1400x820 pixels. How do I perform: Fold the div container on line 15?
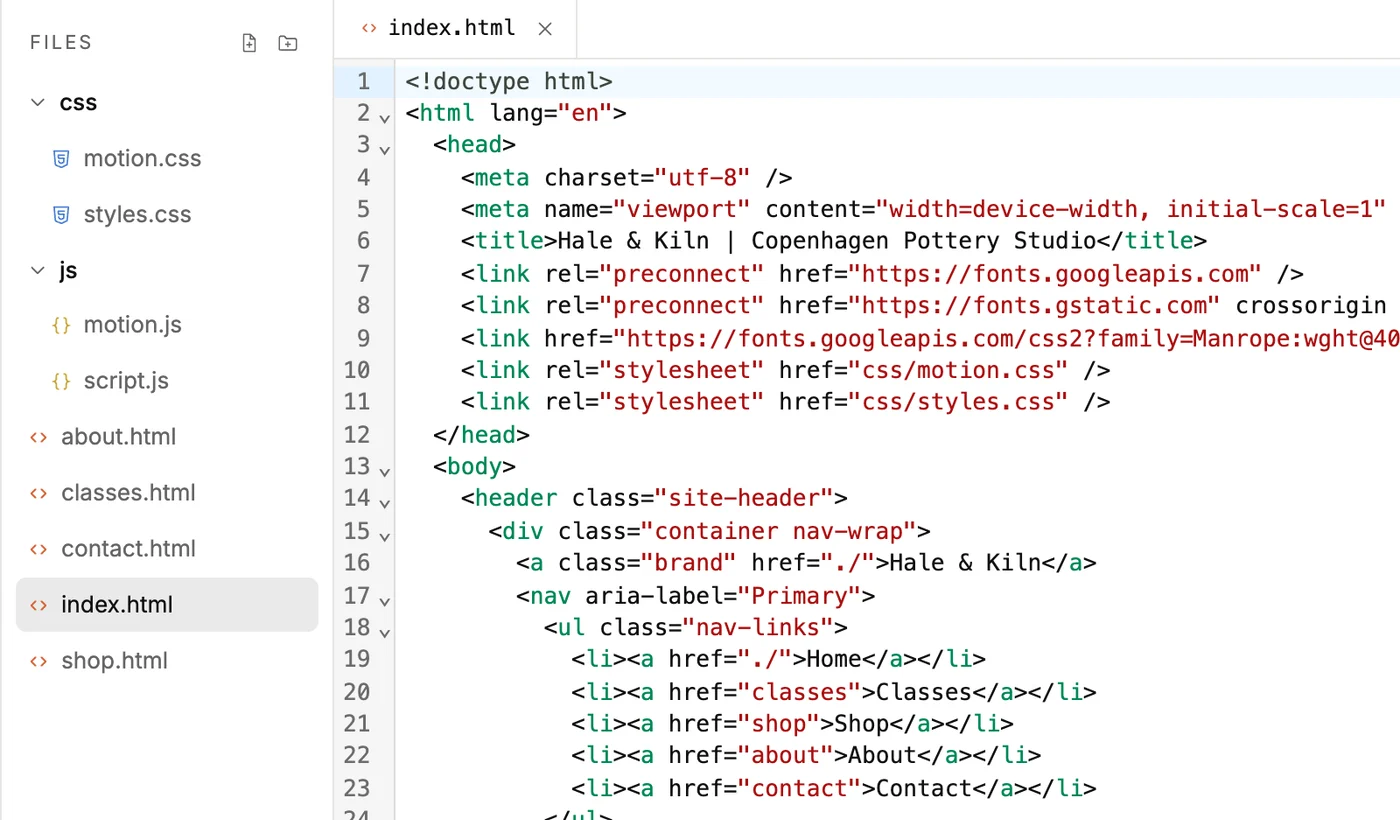click(x=384, y=535)
